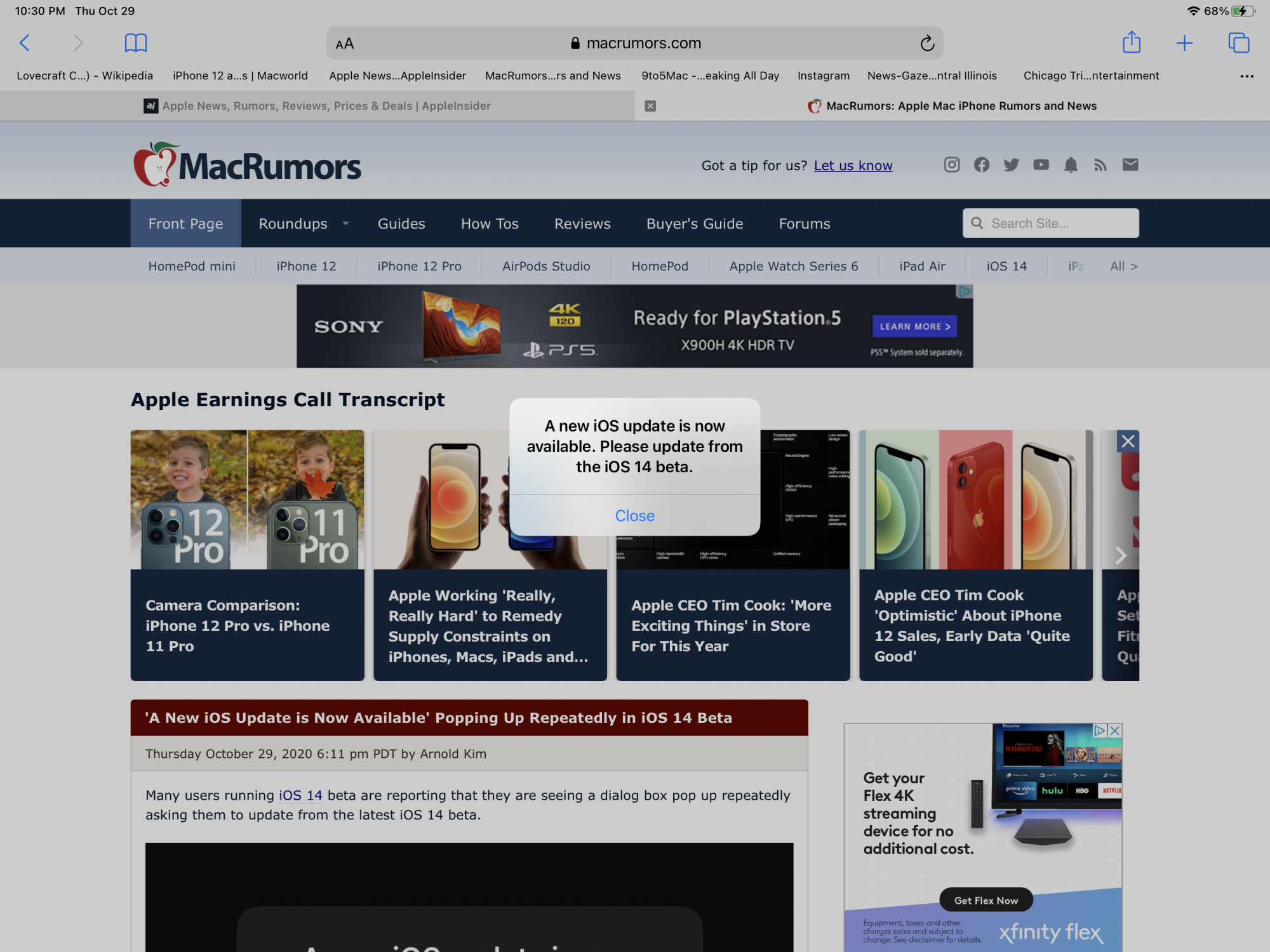The image size is (1270, 952).
Task: Open Apple Watch Series 6 topic
Action: click(x=794, y=267)
